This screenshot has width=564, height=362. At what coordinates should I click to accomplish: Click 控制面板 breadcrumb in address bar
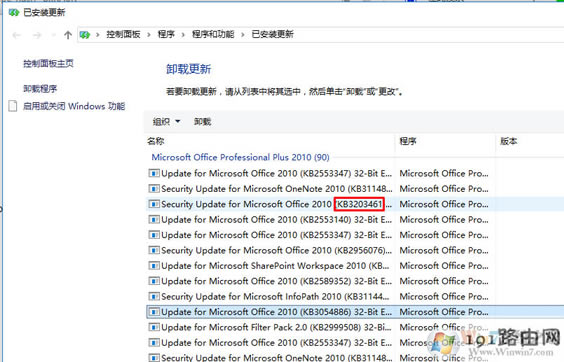click(x=123, y=35)
